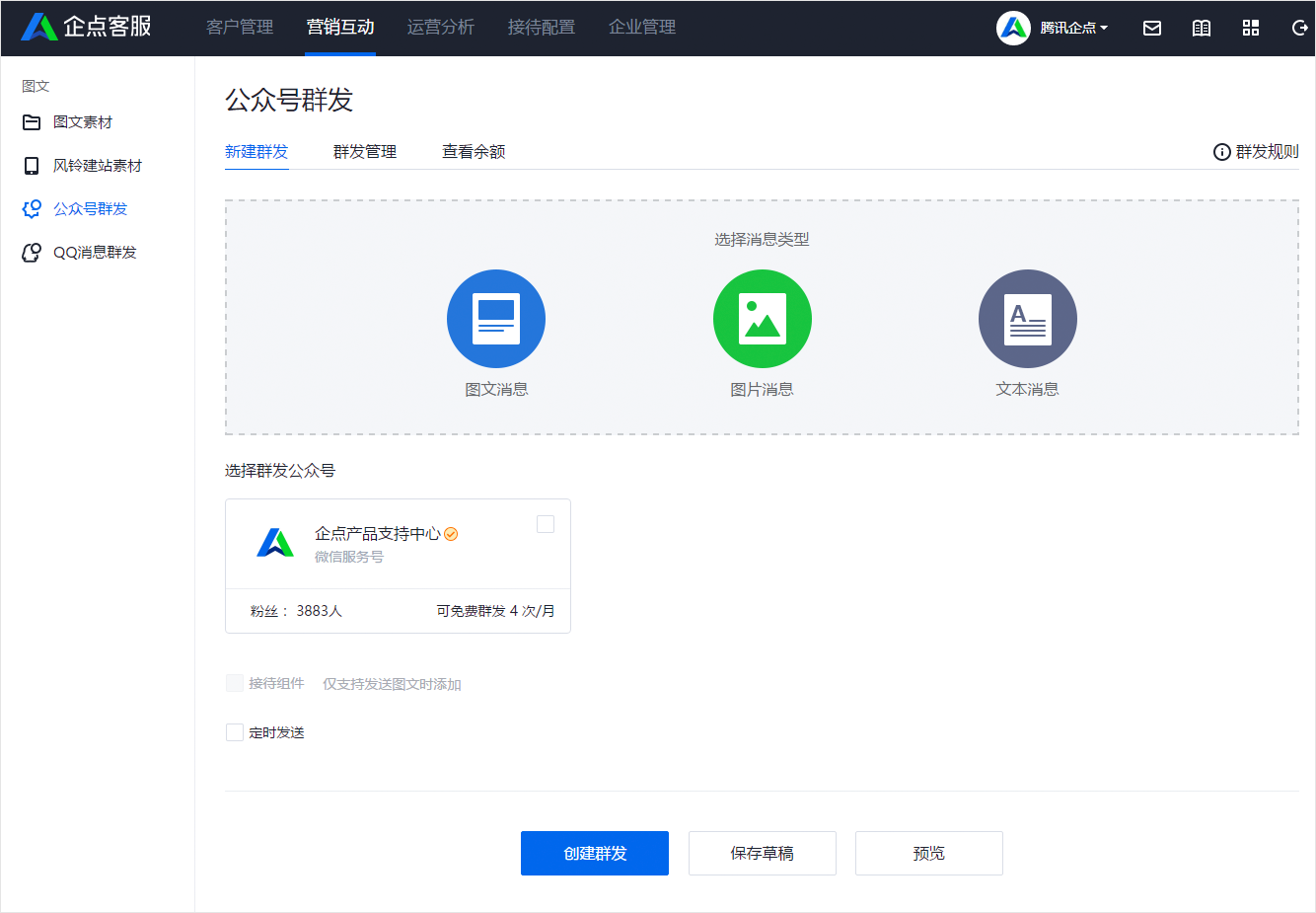Image resolution: width=1316 pixels, height=913 pixels.
Task: Click the 企点产品支持中心 account logo
Action: (x=275, y=543)
